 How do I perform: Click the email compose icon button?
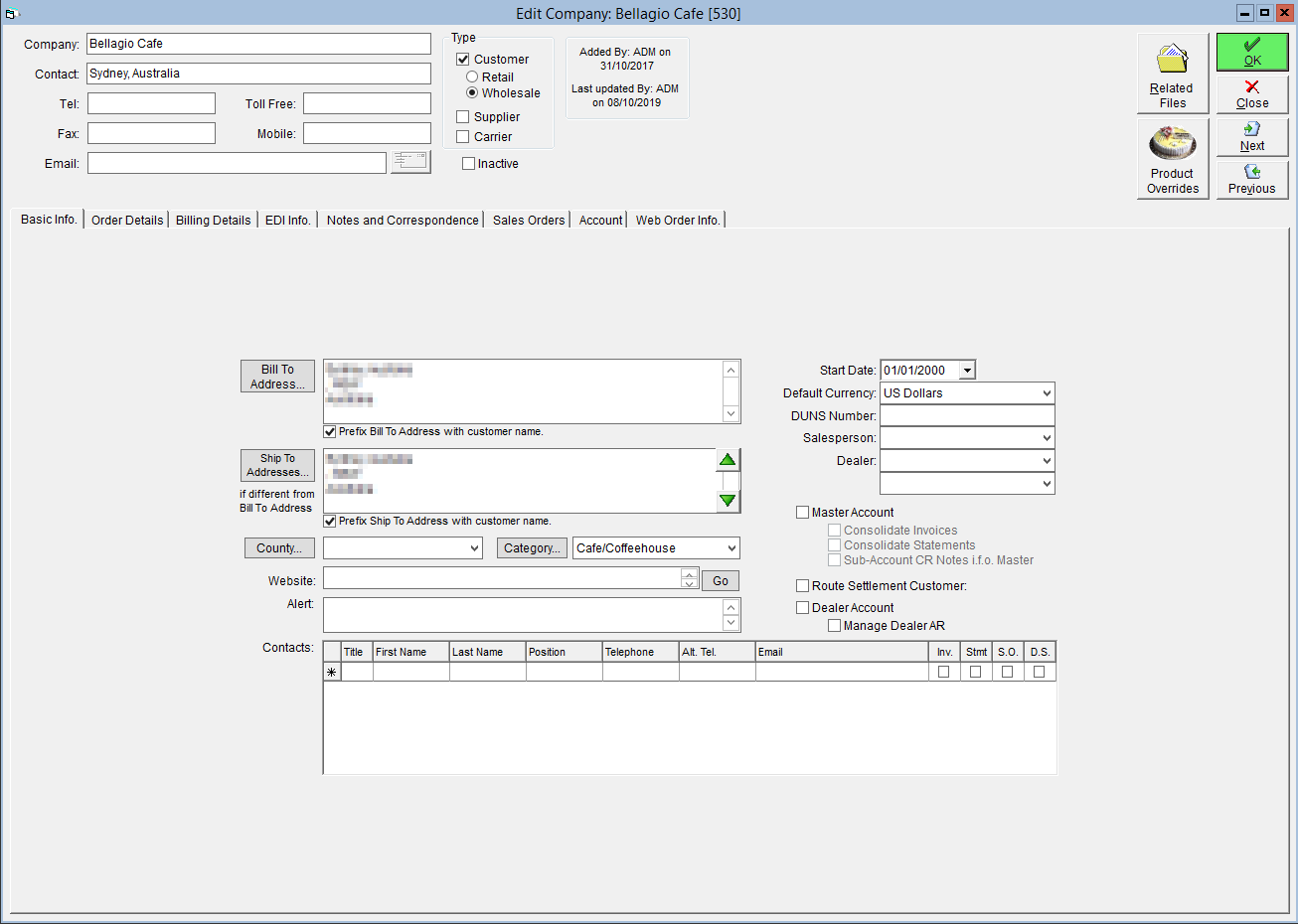click(x=410, y=162)
